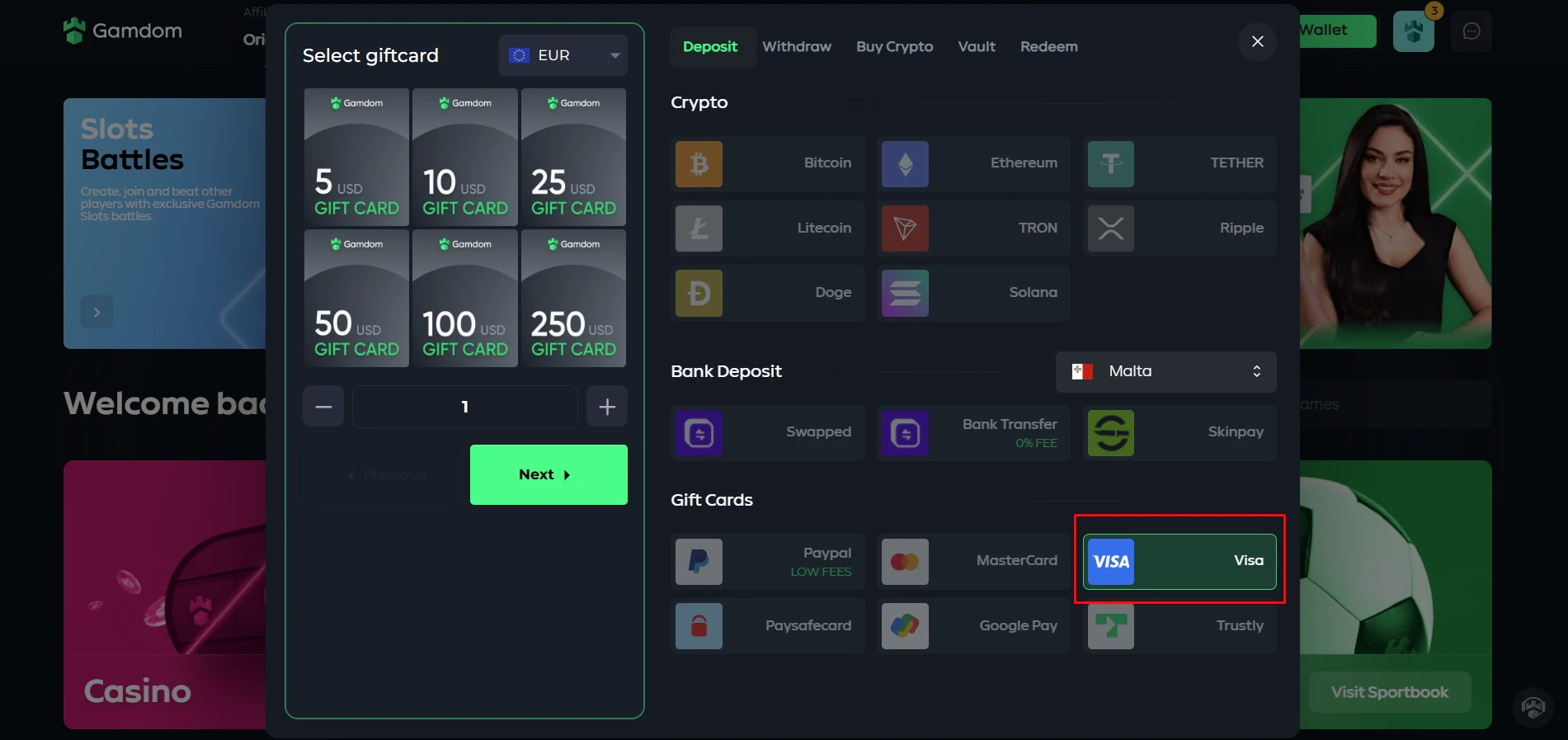The width and height of the screenshot is (1568, 740).
Task: Go to Gamdom home logo
Action: tap(123, 31)
